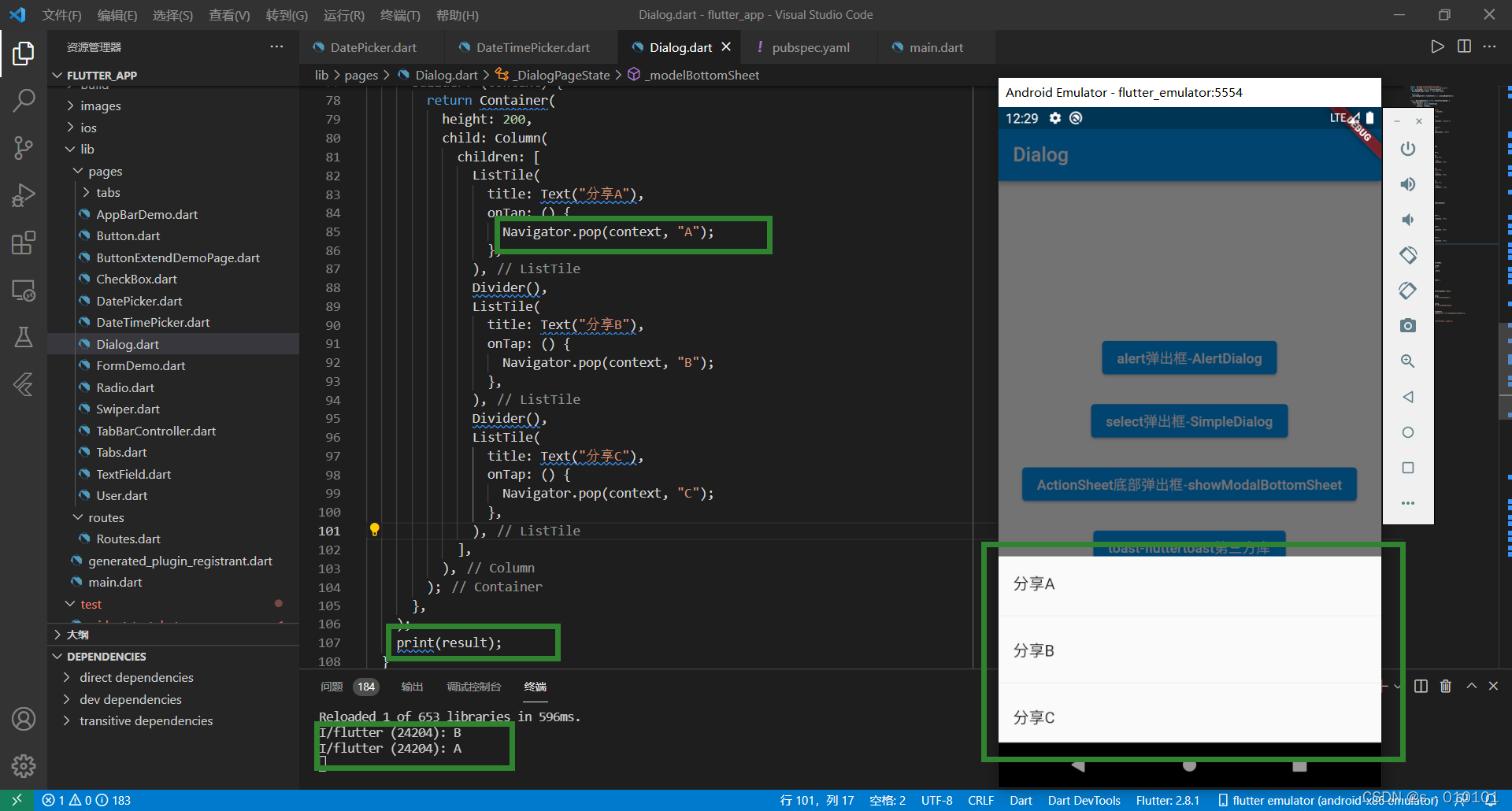Open the Manage gear icon
This screenshot has width=1512, height=811.
coord(24,765)
